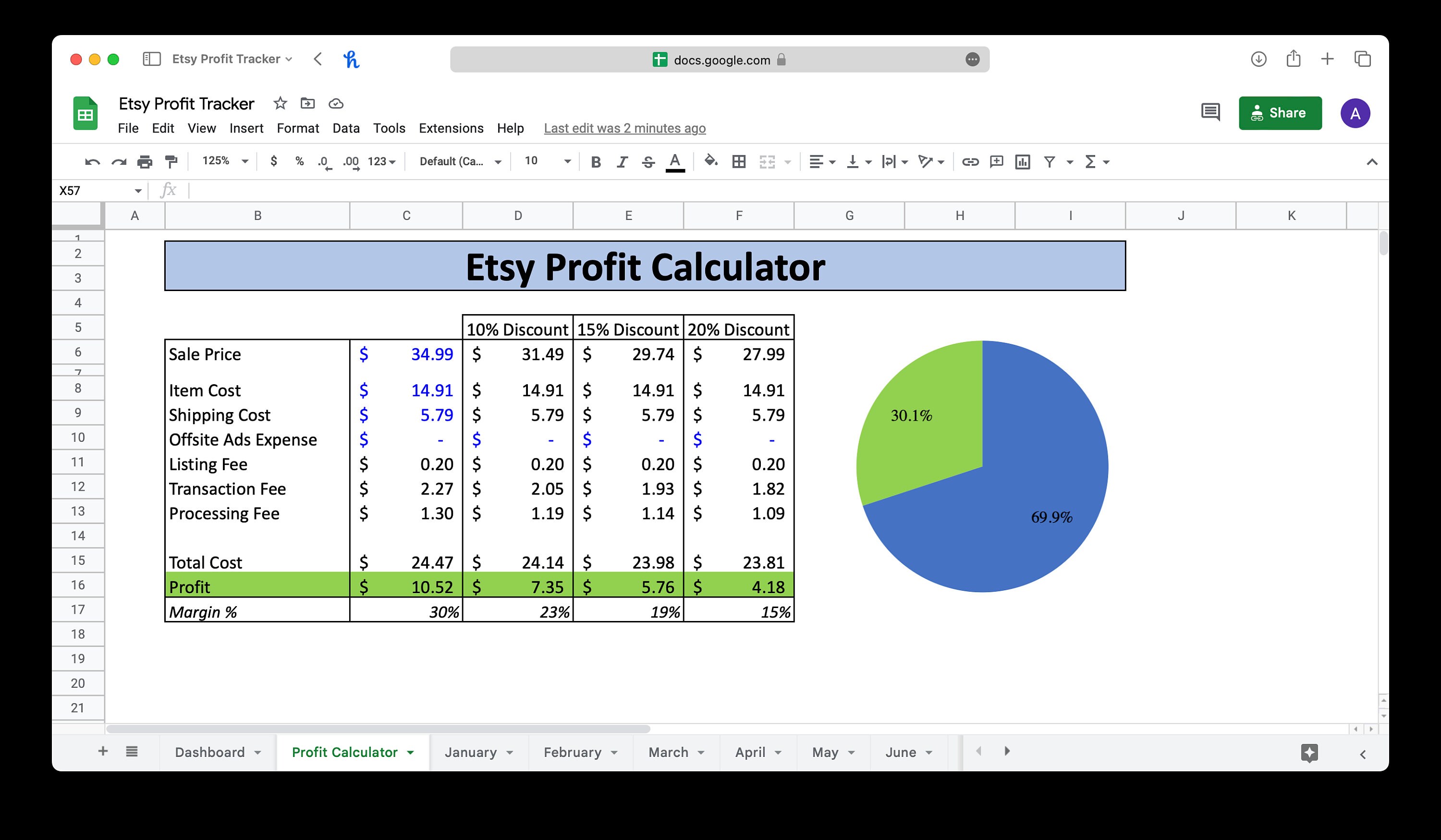Apply currency format with dollar icon

click(273, 162)
